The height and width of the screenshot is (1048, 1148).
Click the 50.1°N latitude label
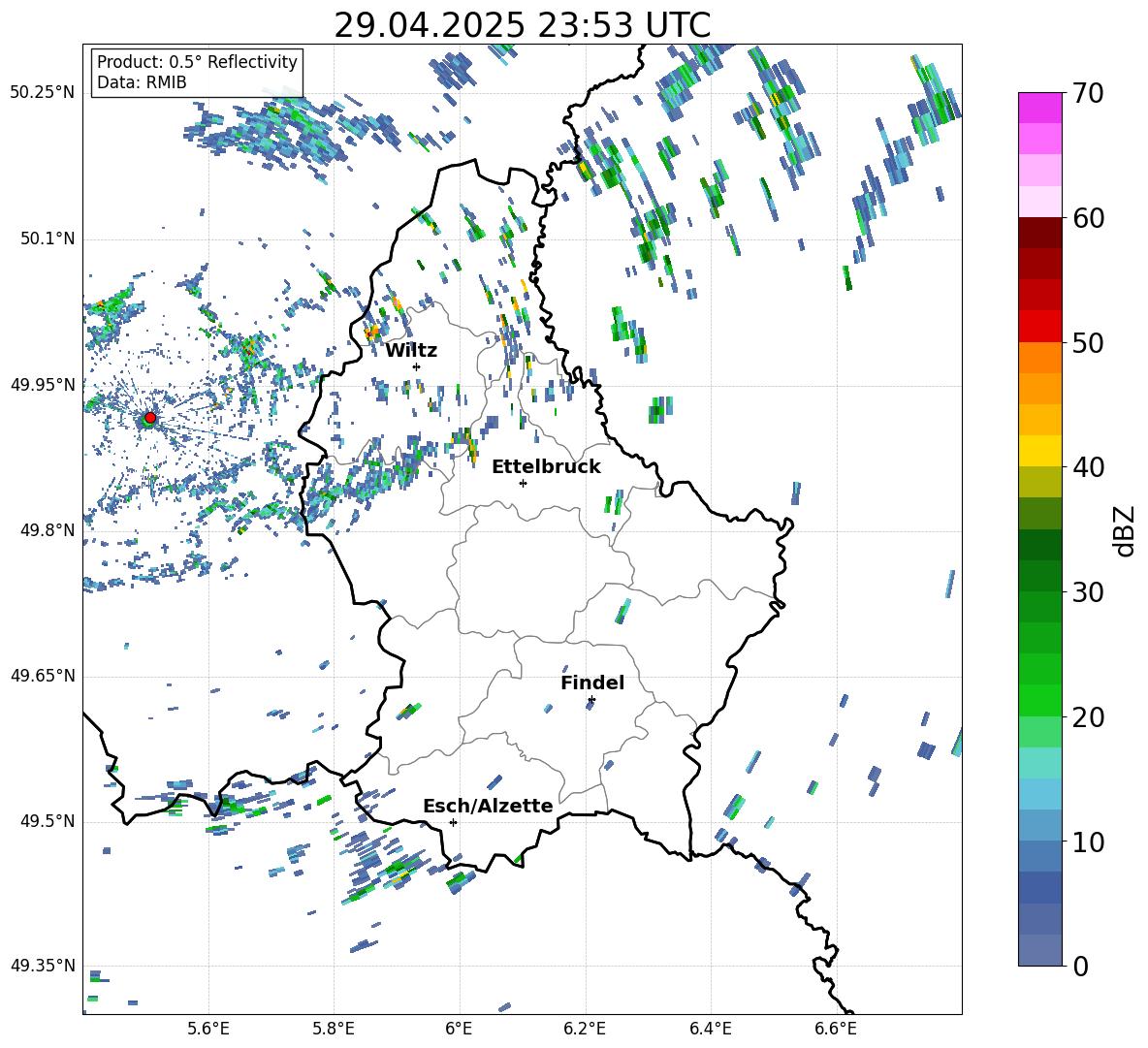pyautogui.click(x=47, y=238)
